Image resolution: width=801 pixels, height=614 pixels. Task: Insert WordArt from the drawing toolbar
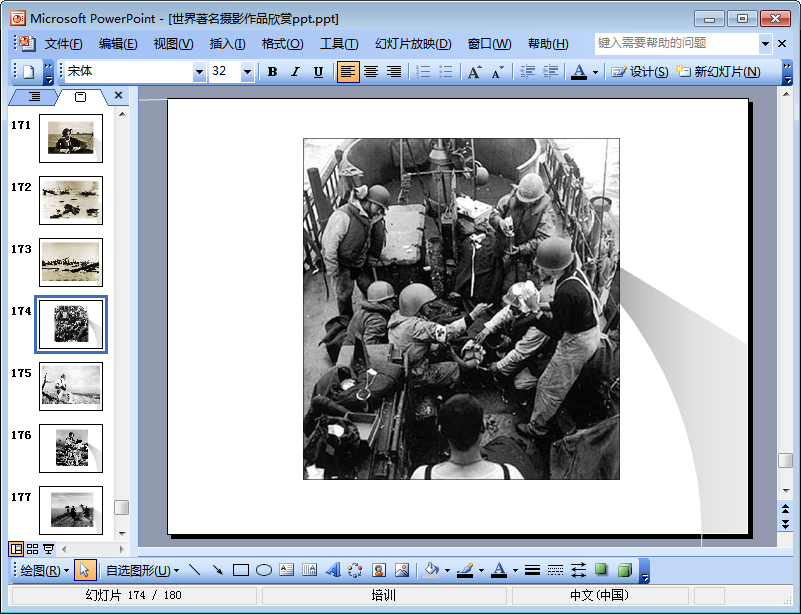333,570
